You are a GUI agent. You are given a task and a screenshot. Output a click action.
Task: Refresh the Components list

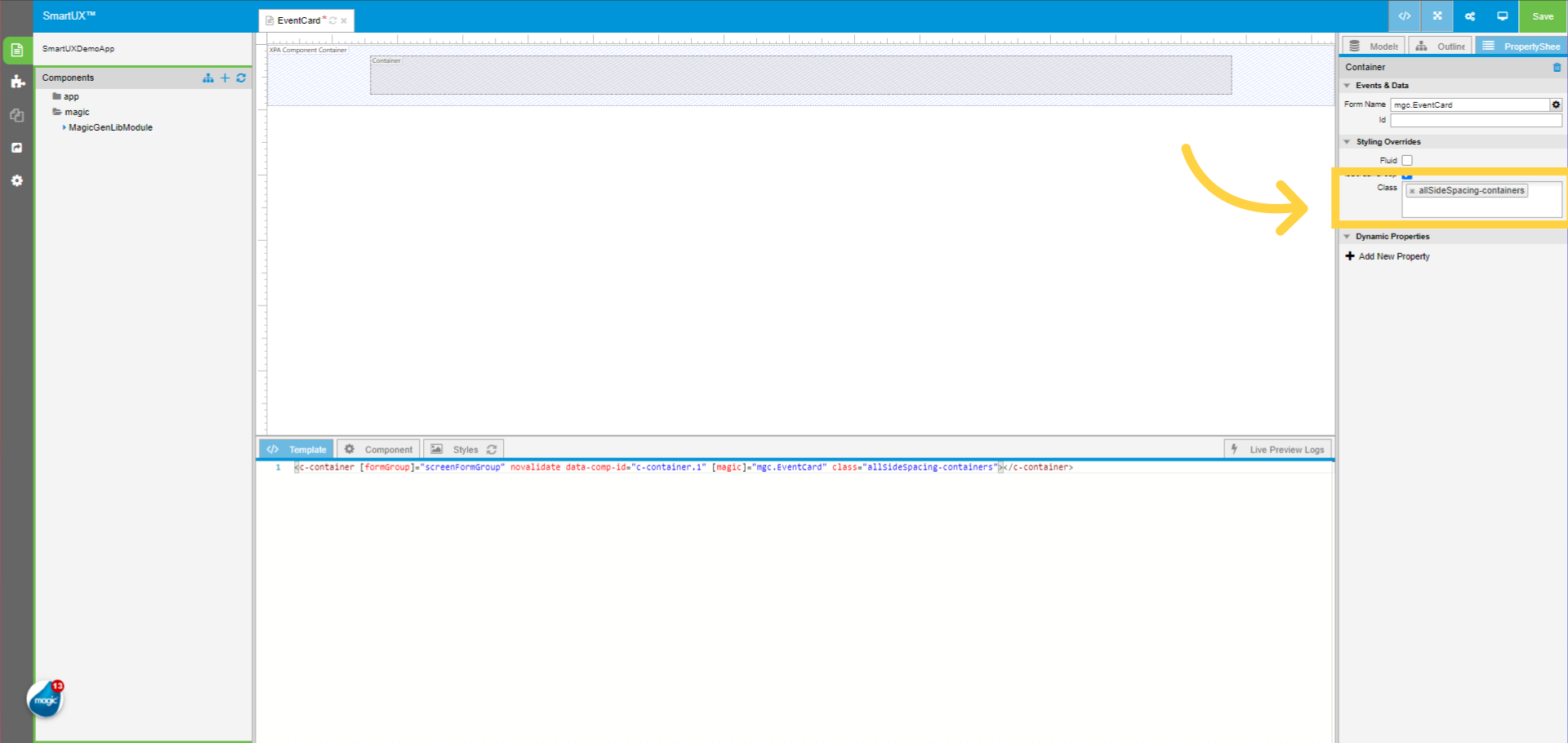coord(241,78)
